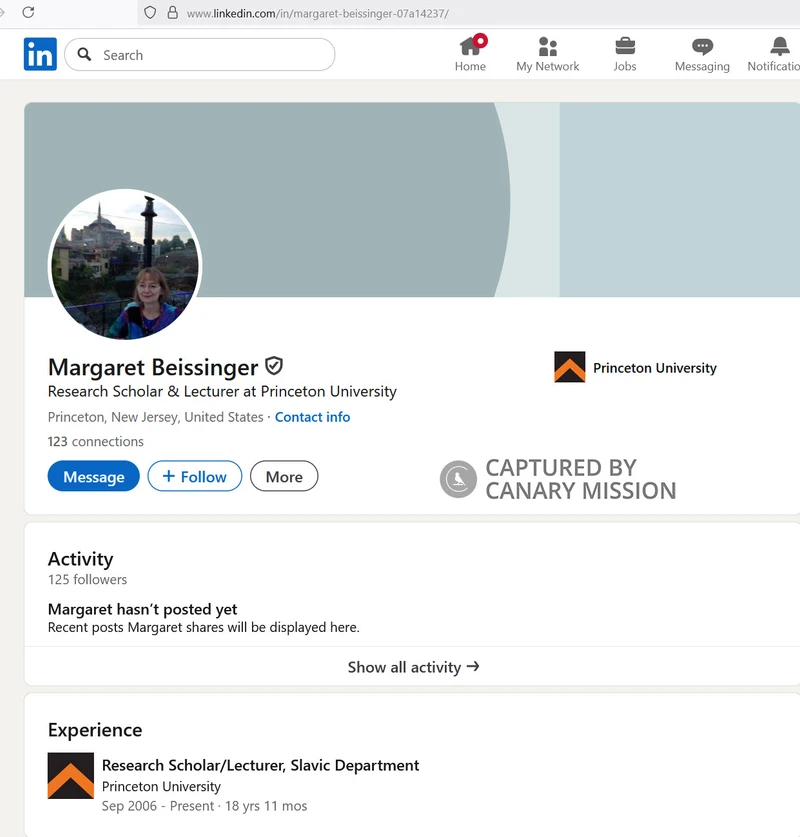Screen dimensions: 800x837
Task: Click the verification shield badge beside name
Action: tap(274, 366)
